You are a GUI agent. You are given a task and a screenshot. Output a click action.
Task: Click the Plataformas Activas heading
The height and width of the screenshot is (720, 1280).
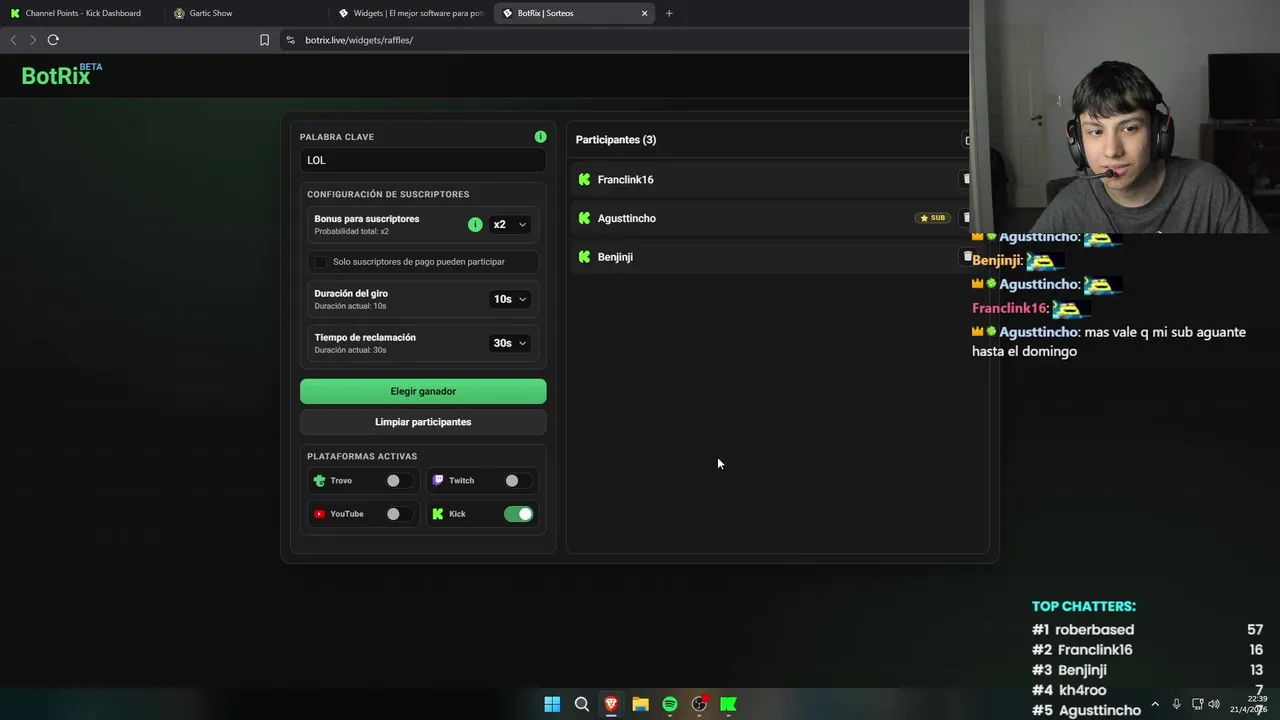(362, 456)
